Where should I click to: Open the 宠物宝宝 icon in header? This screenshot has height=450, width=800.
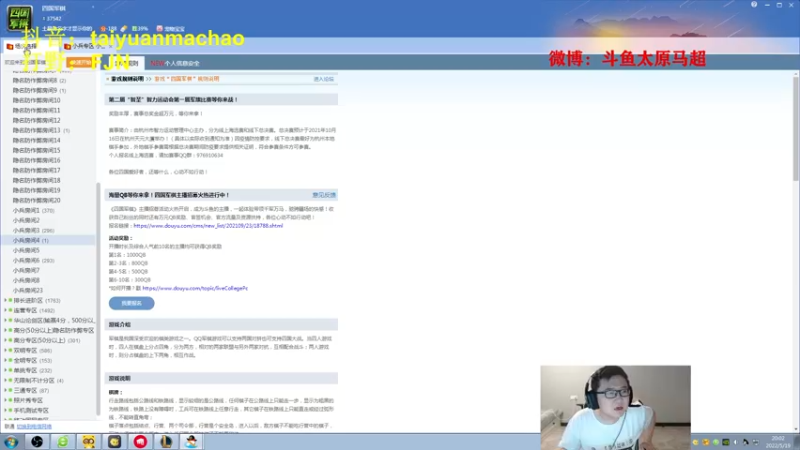point(159,29)
